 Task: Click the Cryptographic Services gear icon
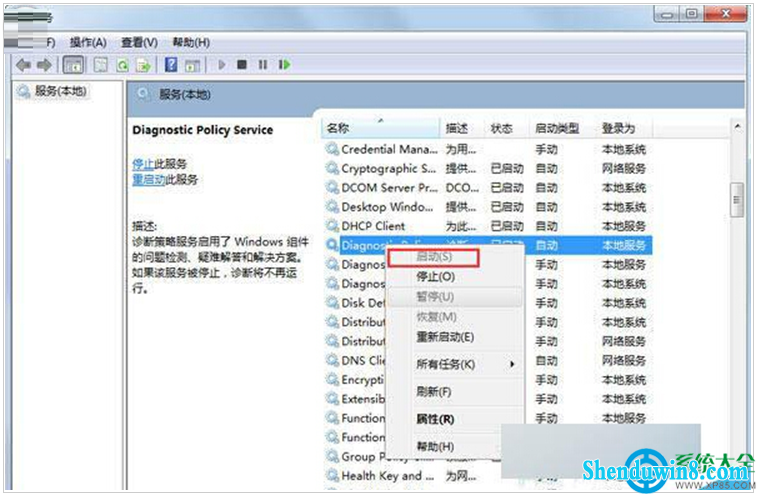click(x=332, y=168)
